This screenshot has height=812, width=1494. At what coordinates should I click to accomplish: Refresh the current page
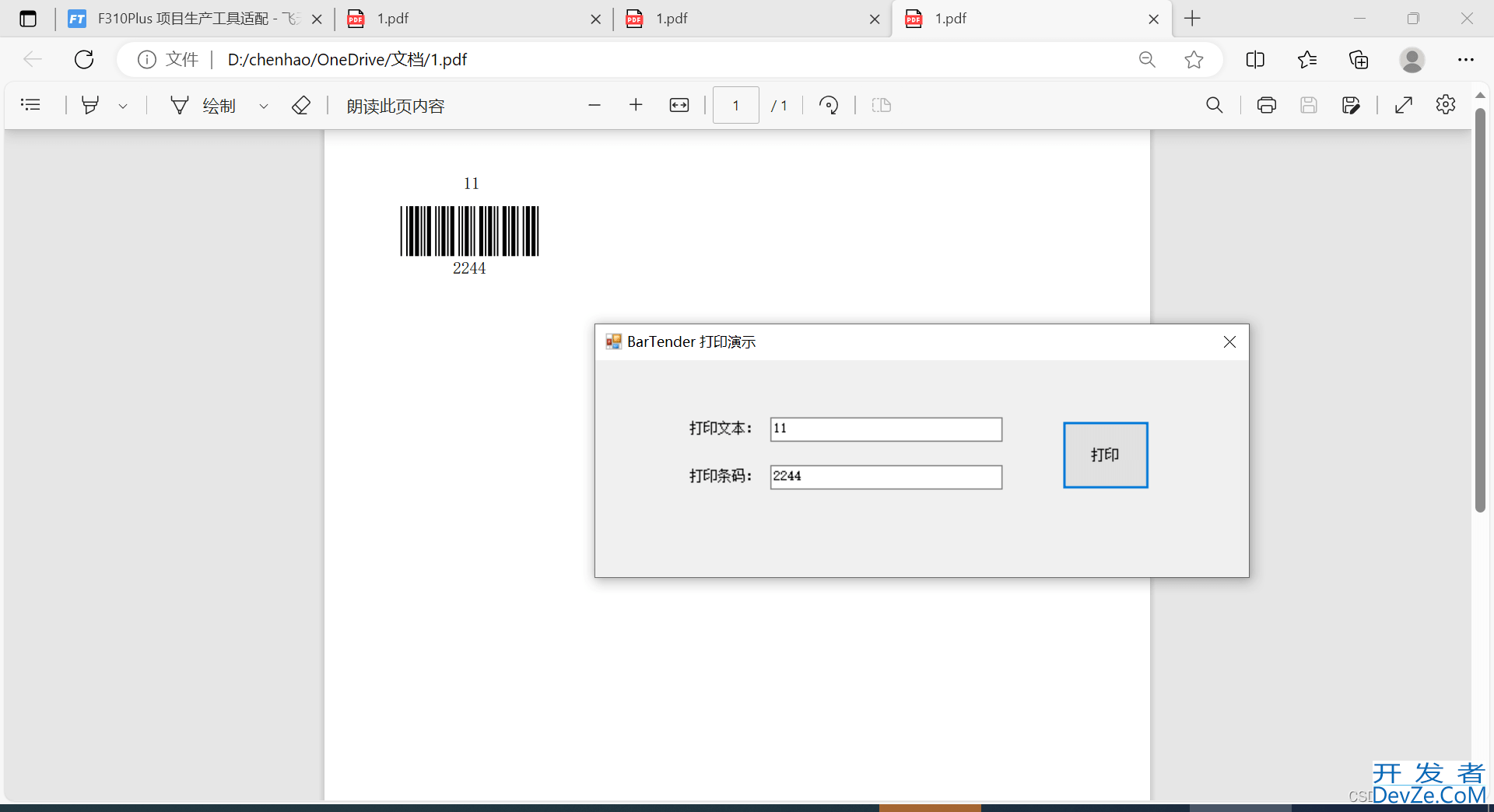click(84, 59)
